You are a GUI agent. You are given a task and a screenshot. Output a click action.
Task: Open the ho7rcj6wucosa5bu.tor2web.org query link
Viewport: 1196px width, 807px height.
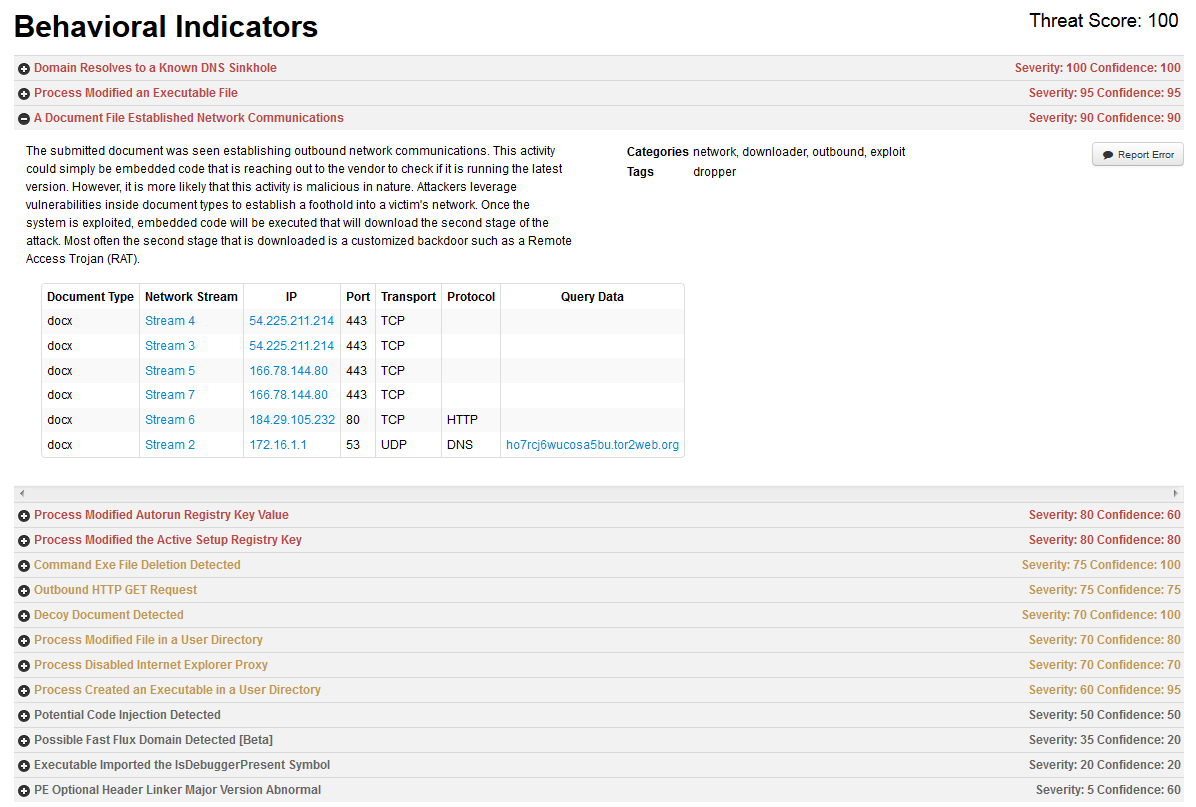[592, 445]
